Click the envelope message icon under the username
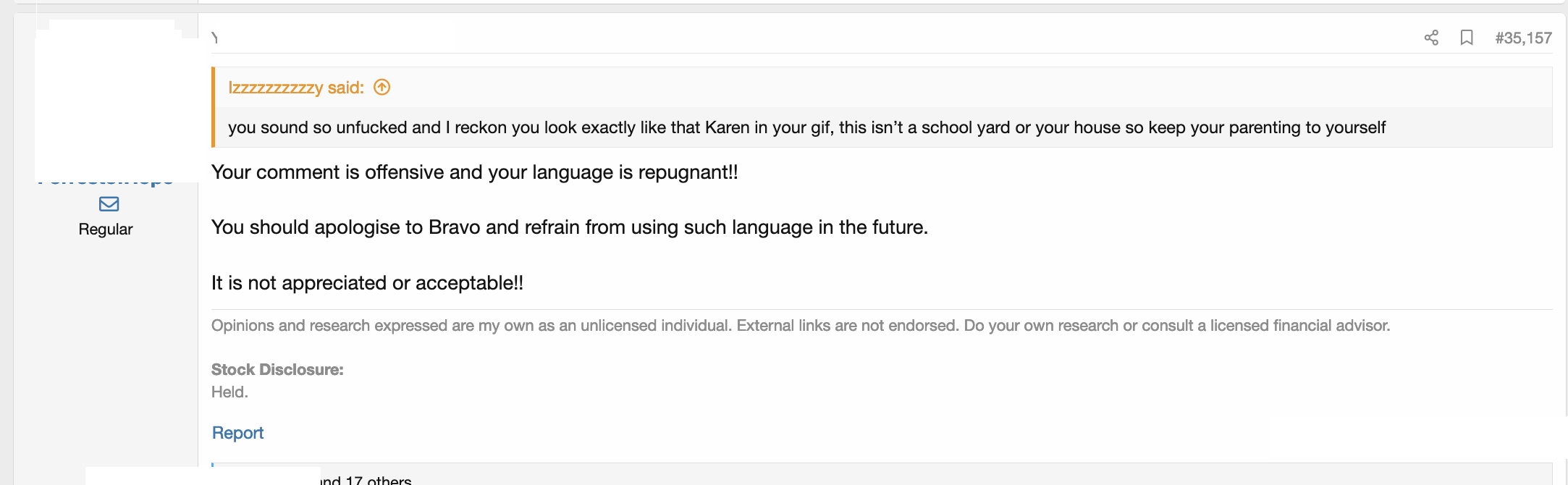 109,204
